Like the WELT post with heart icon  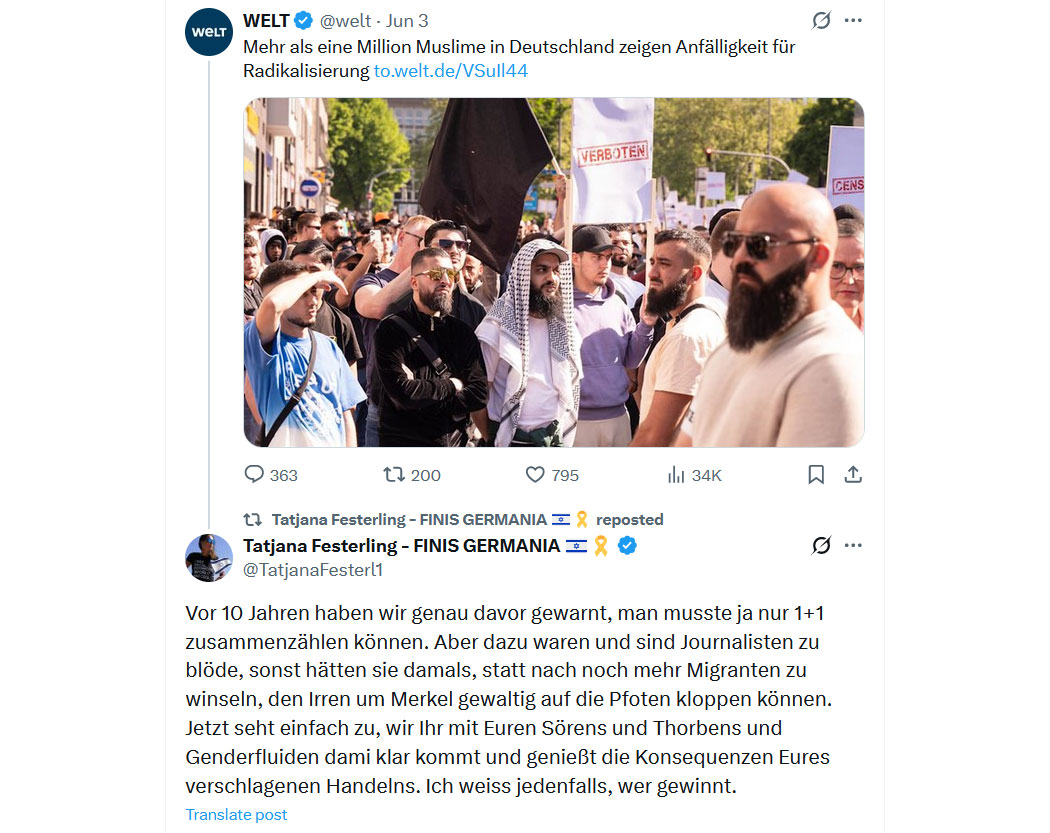coord(535,475)
